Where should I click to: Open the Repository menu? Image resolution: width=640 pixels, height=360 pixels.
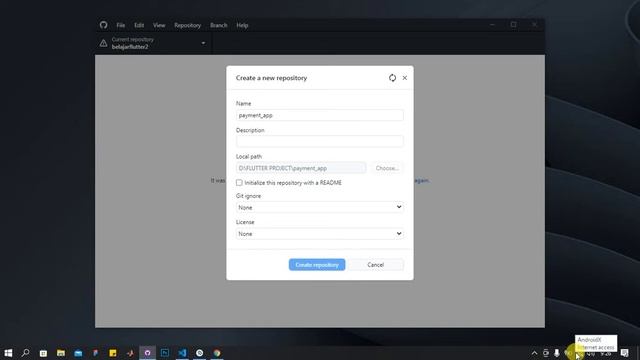(x=187, y=25)
